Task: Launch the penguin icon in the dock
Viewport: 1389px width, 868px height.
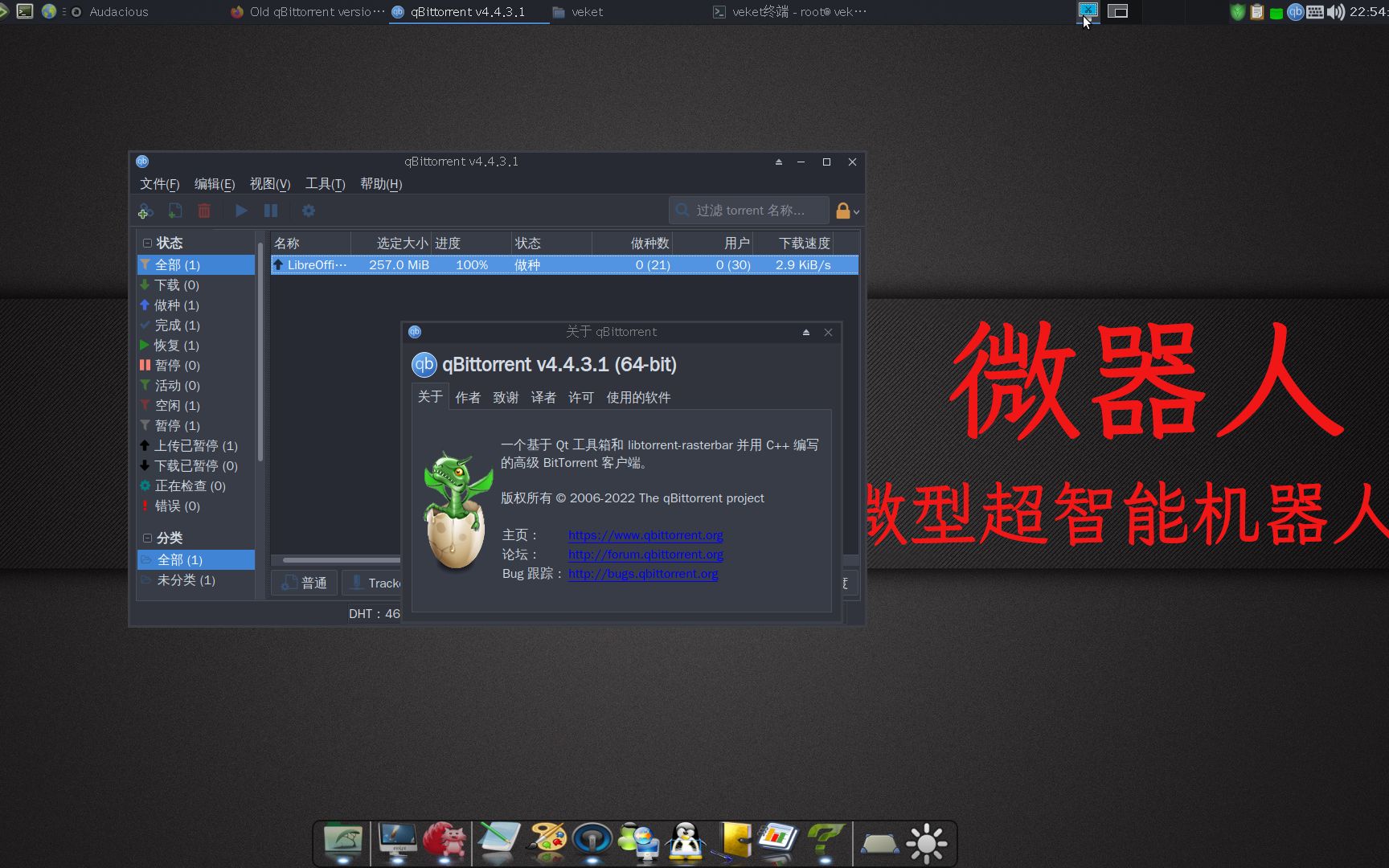Action: pyautogui.click(x=686, y=842)
